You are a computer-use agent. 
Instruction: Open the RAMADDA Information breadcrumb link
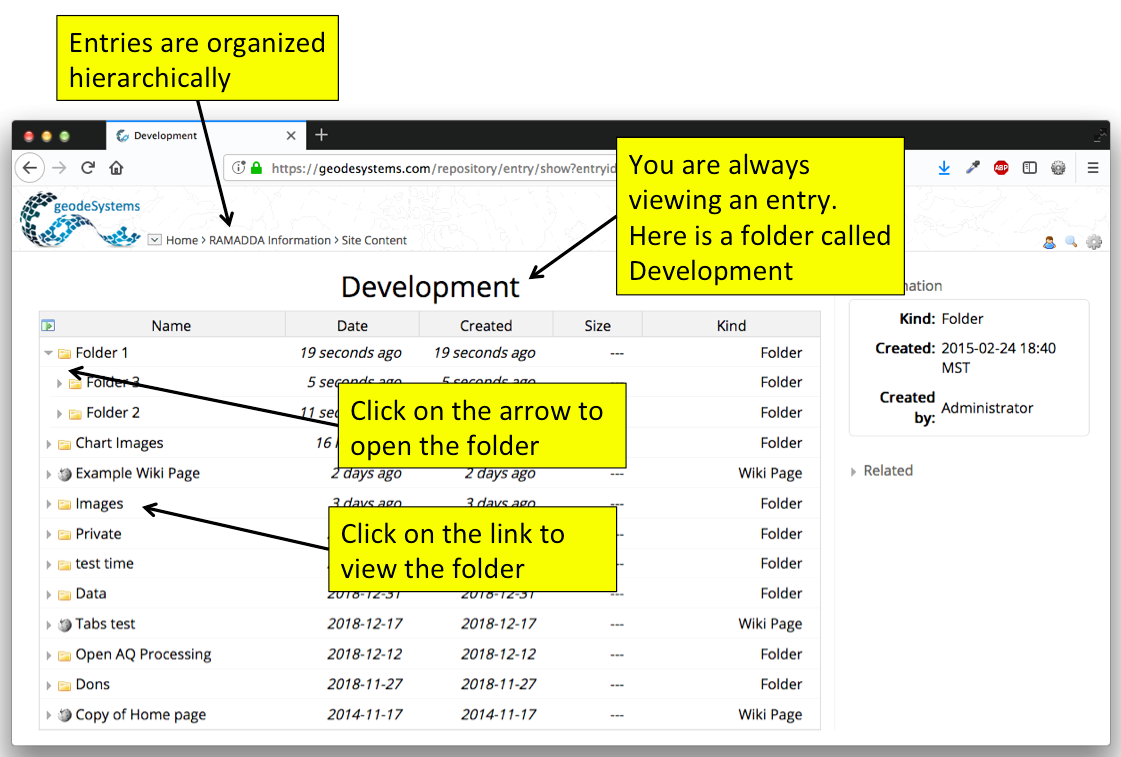270,240
